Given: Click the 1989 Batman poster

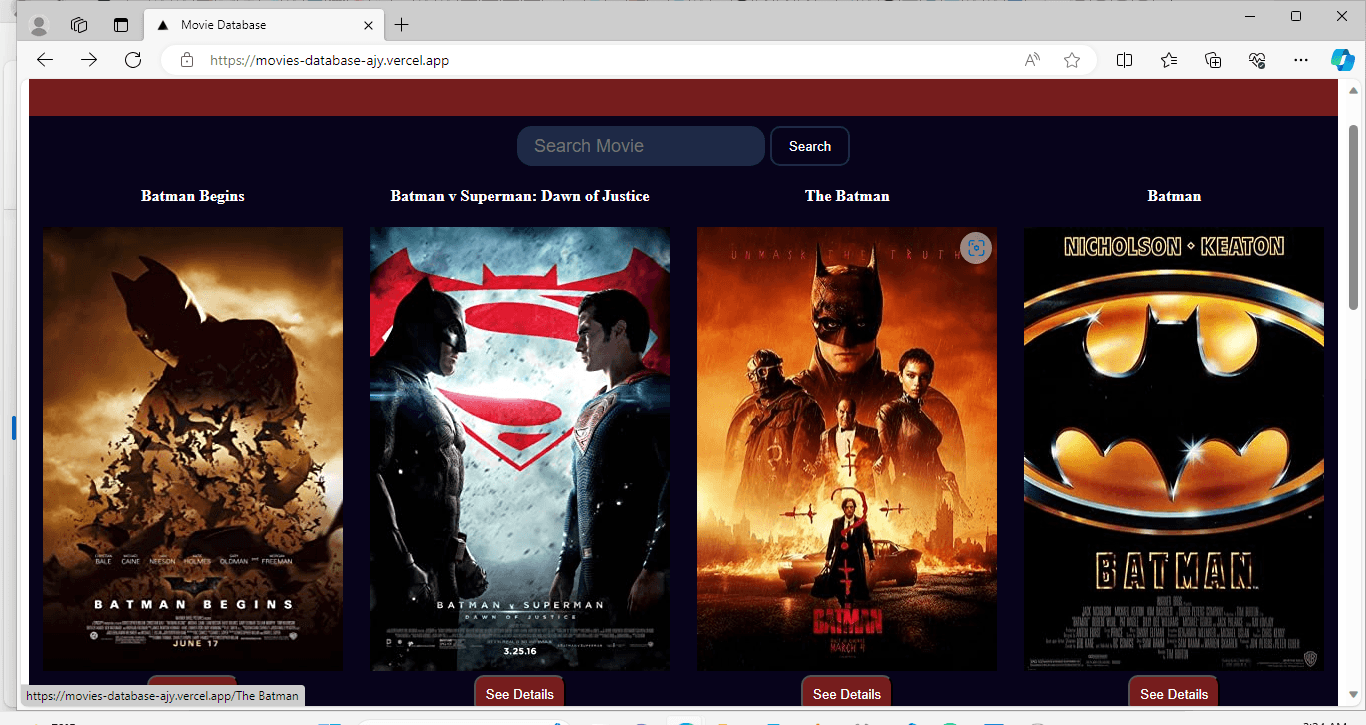Looking at the screenshot, I should pos(1174,449).
